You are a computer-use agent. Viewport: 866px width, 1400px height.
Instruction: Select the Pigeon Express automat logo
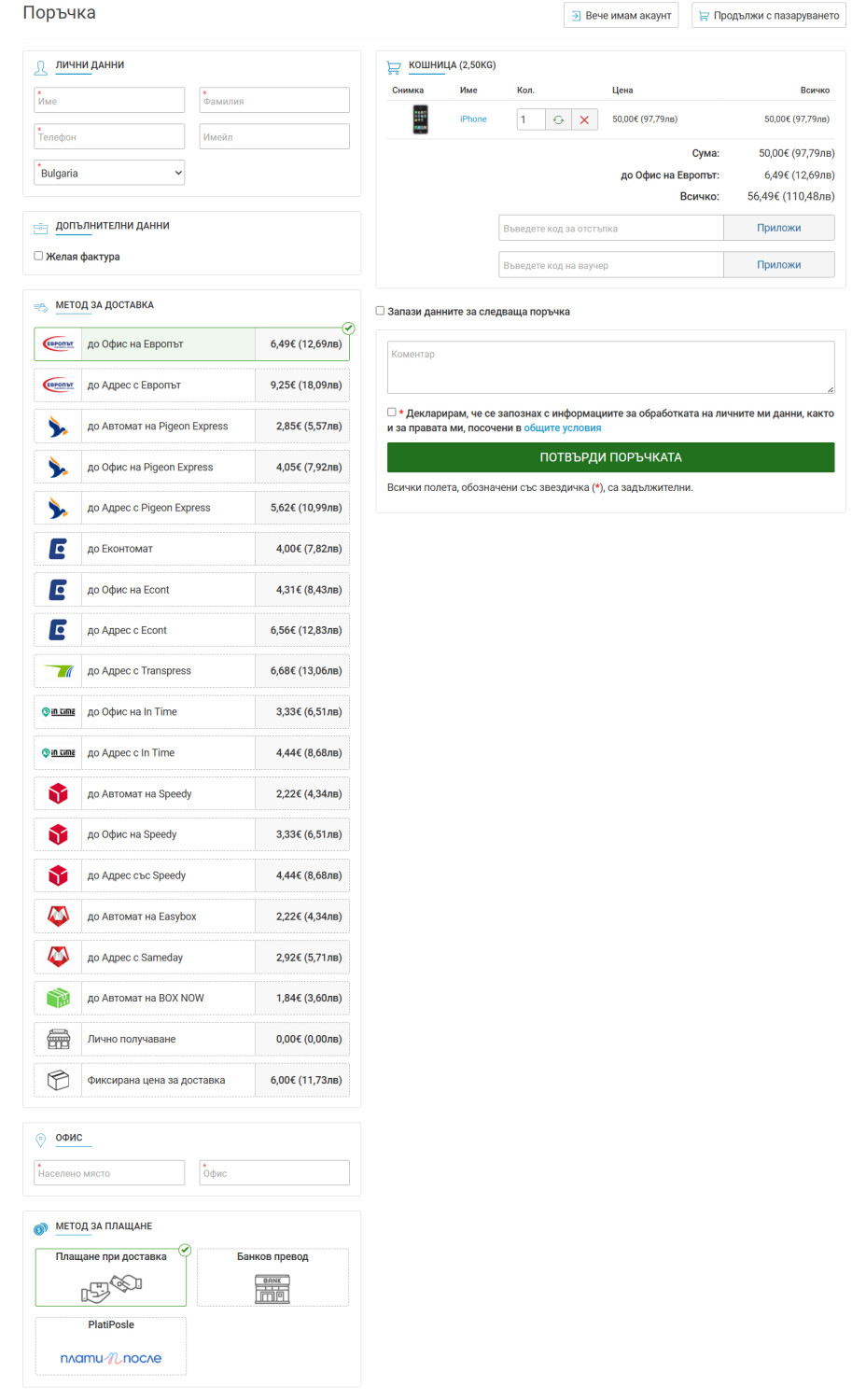[x=58, y=427]
